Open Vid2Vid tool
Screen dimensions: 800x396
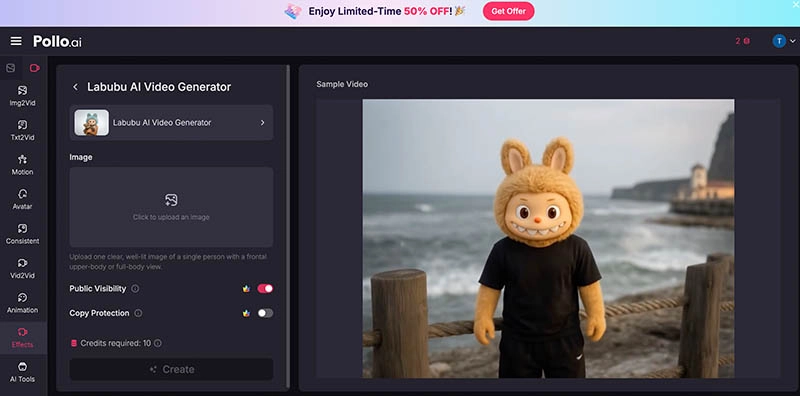[x=22, y=269]
